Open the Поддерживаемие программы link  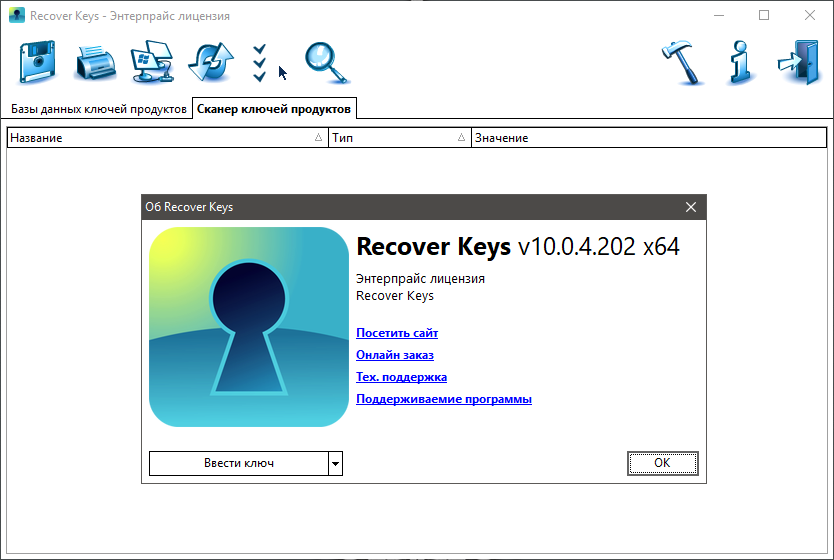point(444,399)
